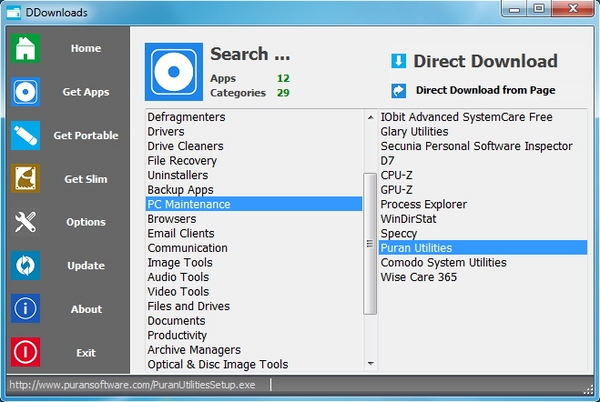This screenshot has height=402, width=600.
Task: Select Process Explorer app entry
Action: [x=483, y=204]
